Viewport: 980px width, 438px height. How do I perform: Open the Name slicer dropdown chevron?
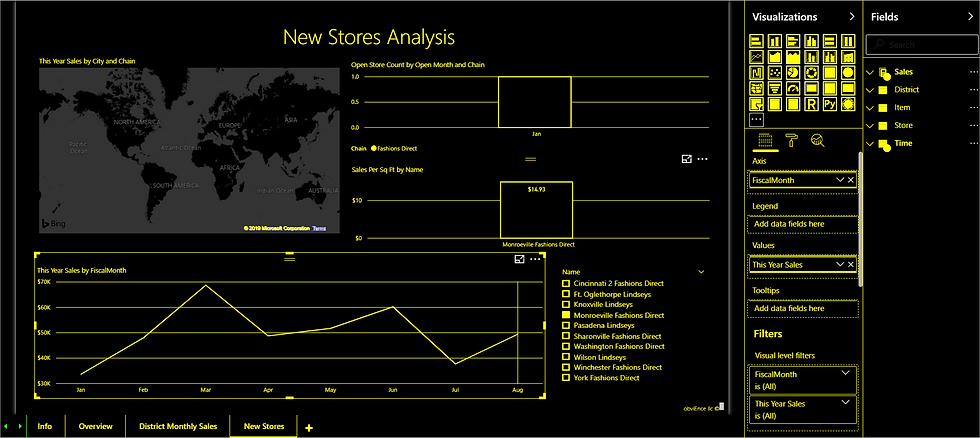point(701,272)
